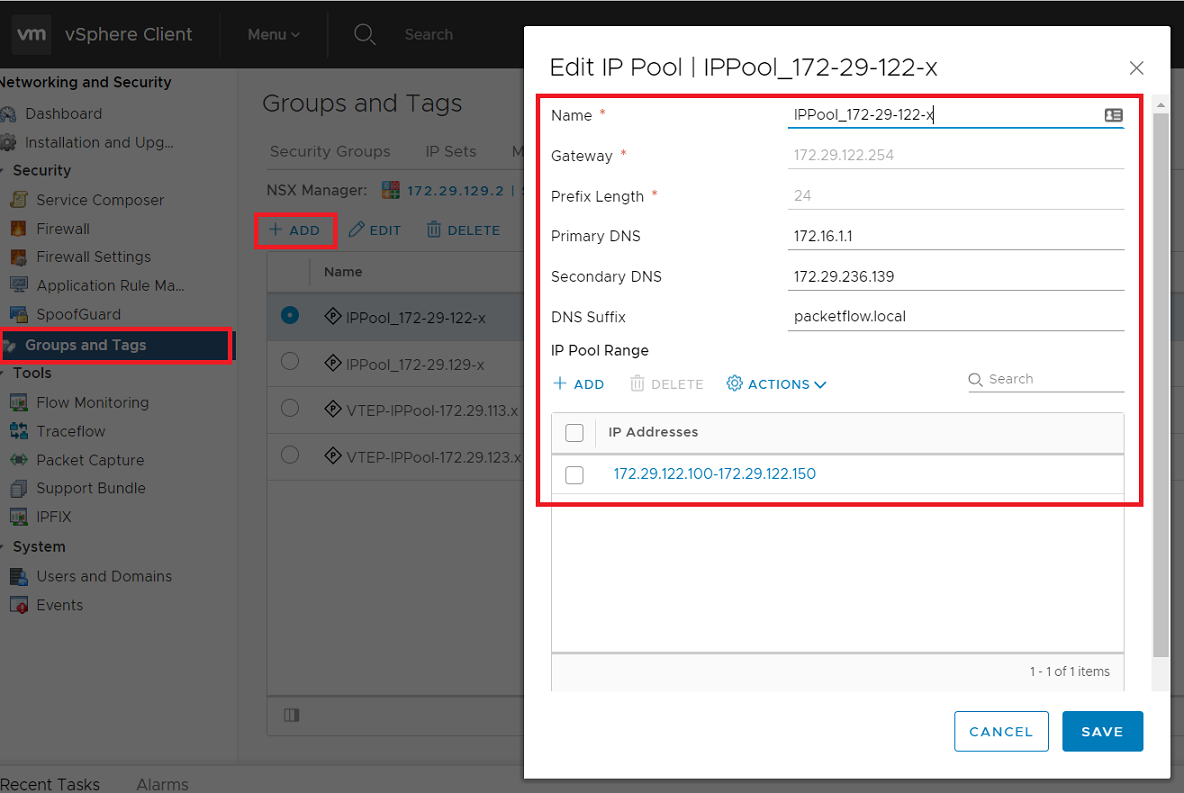1184x793 pixels.
Task: Click the Events icon
Action: tap(19, 605)
